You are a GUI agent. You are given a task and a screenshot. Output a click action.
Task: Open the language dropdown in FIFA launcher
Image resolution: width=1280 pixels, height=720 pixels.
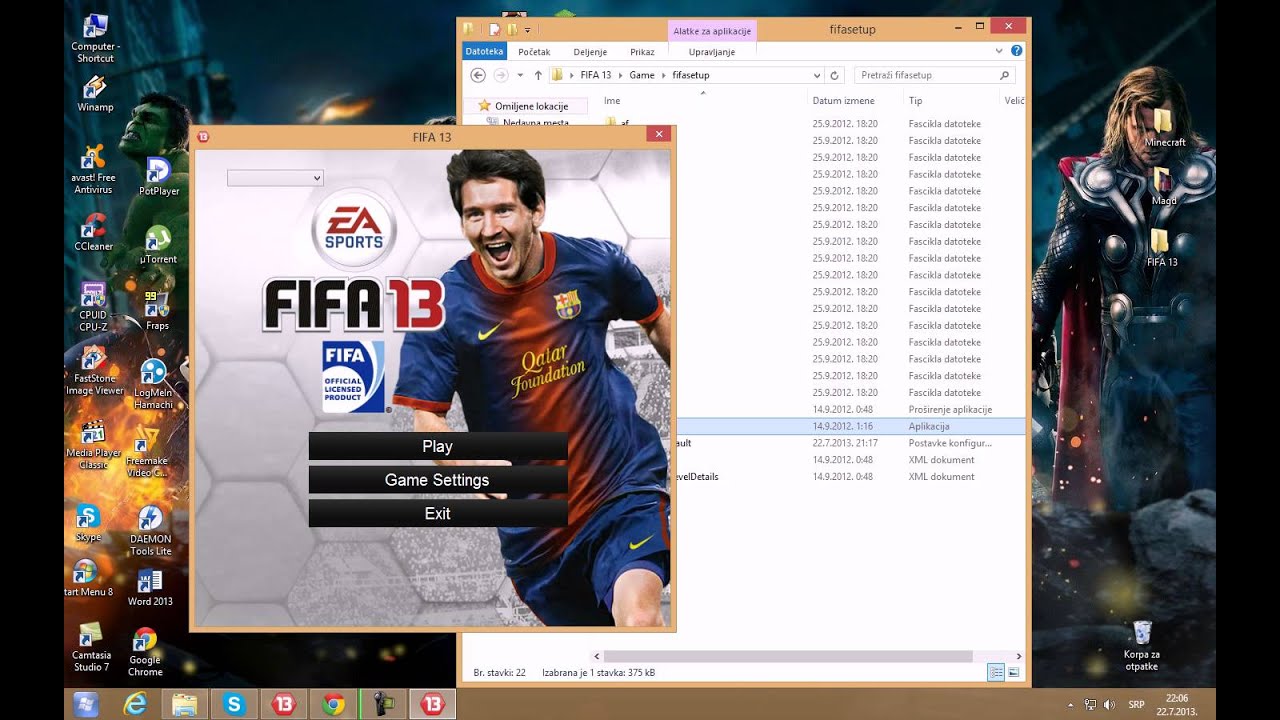[275, 178]
